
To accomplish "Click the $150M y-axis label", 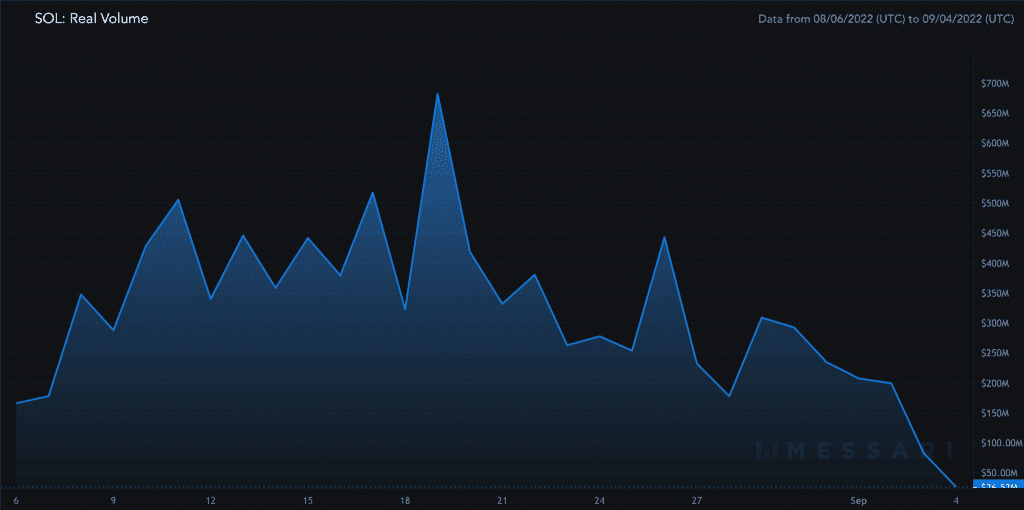I will tap(996, 413).
